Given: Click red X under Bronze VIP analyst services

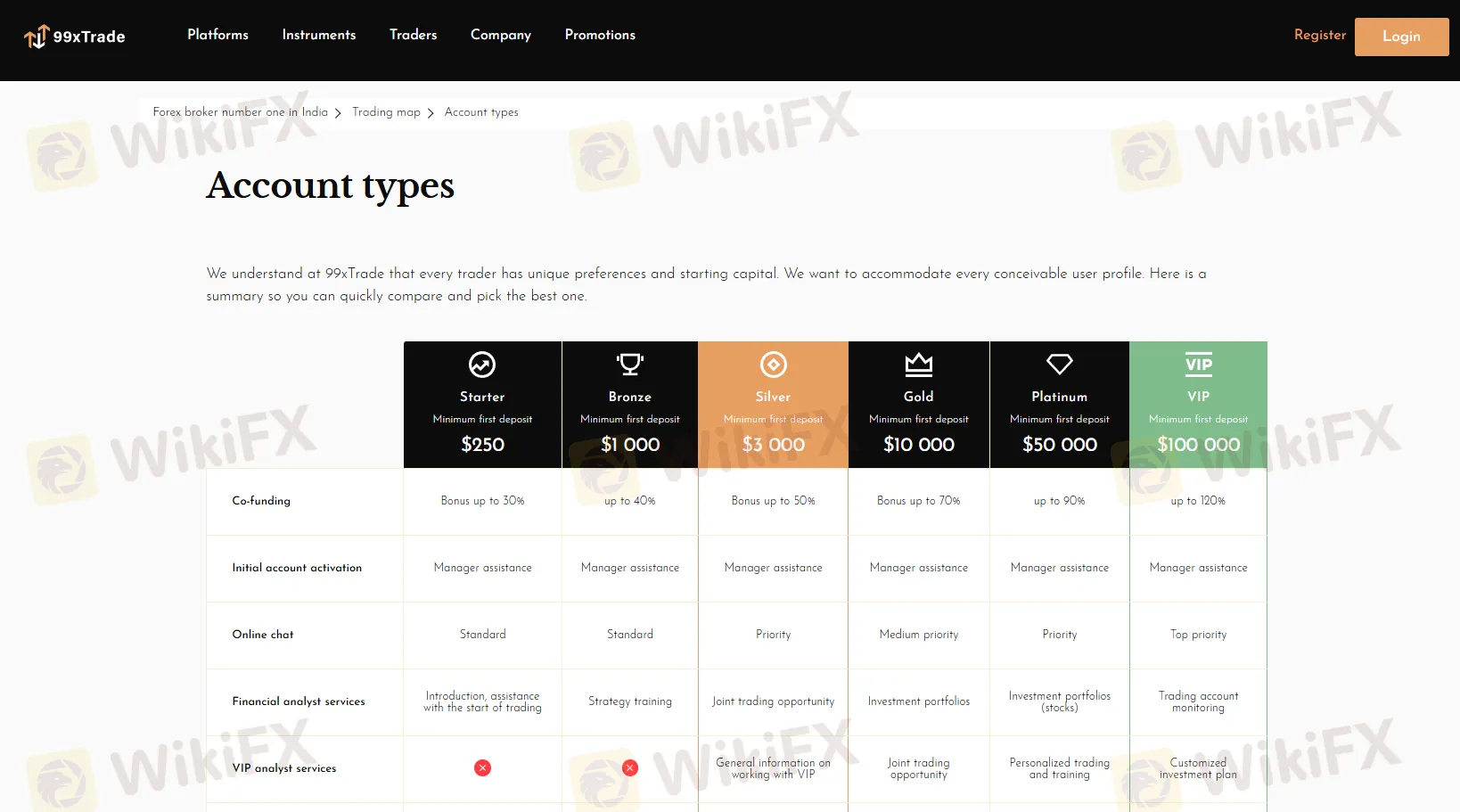Looking at the screenshot, I should click(630, 767).
